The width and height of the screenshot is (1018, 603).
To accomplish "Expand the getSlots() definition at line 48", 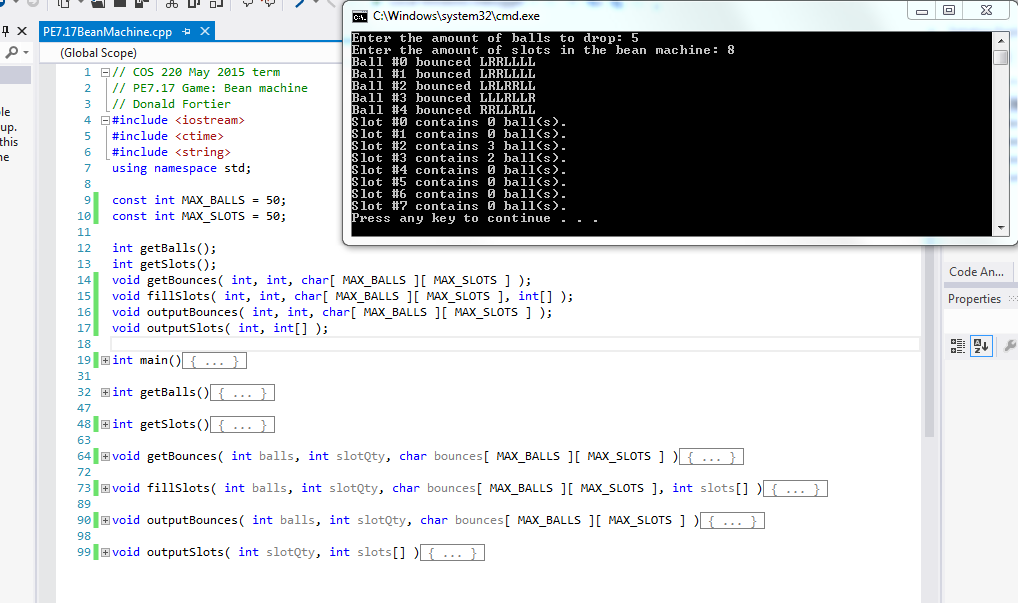I will pos(105,425).
